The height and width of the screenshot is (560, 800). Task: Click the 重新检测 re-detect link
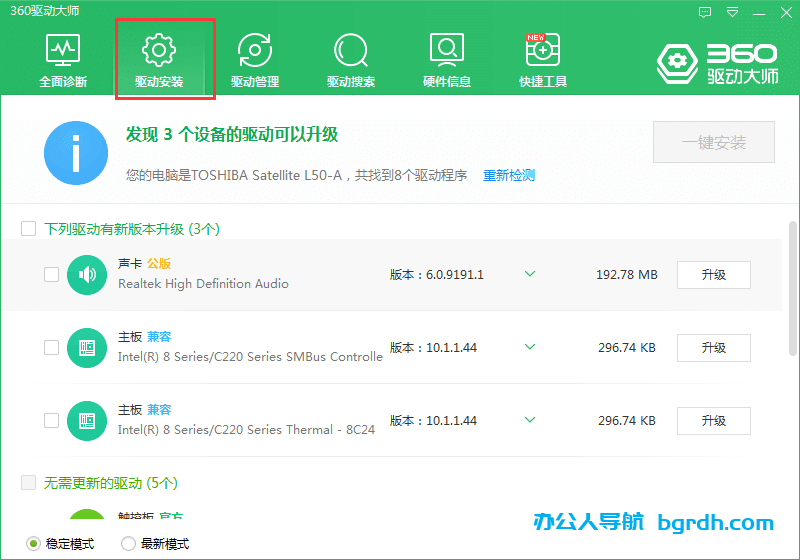509,175
